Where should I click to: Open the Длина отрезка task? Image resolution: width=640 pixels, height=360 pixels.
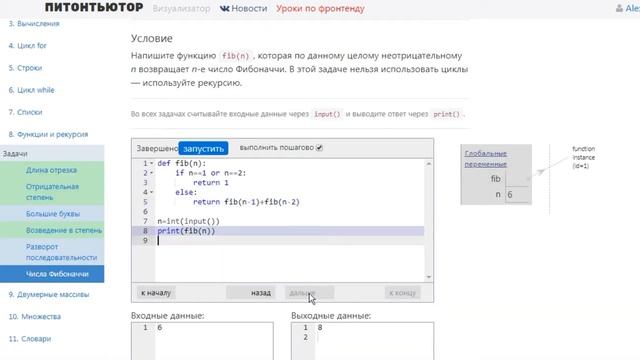click(52, 170)
